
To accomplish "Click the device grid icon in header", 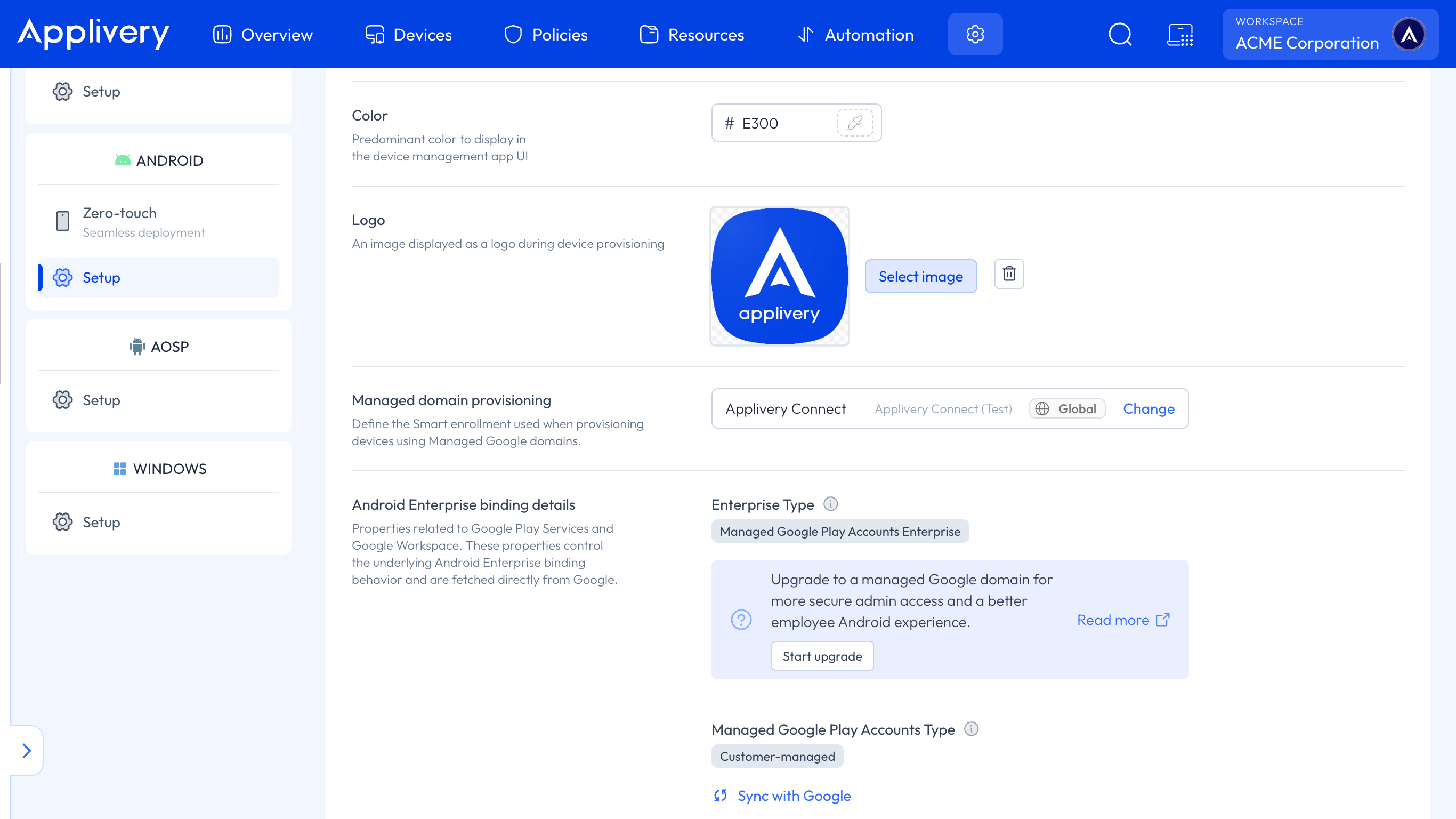I will point(1179,35).
